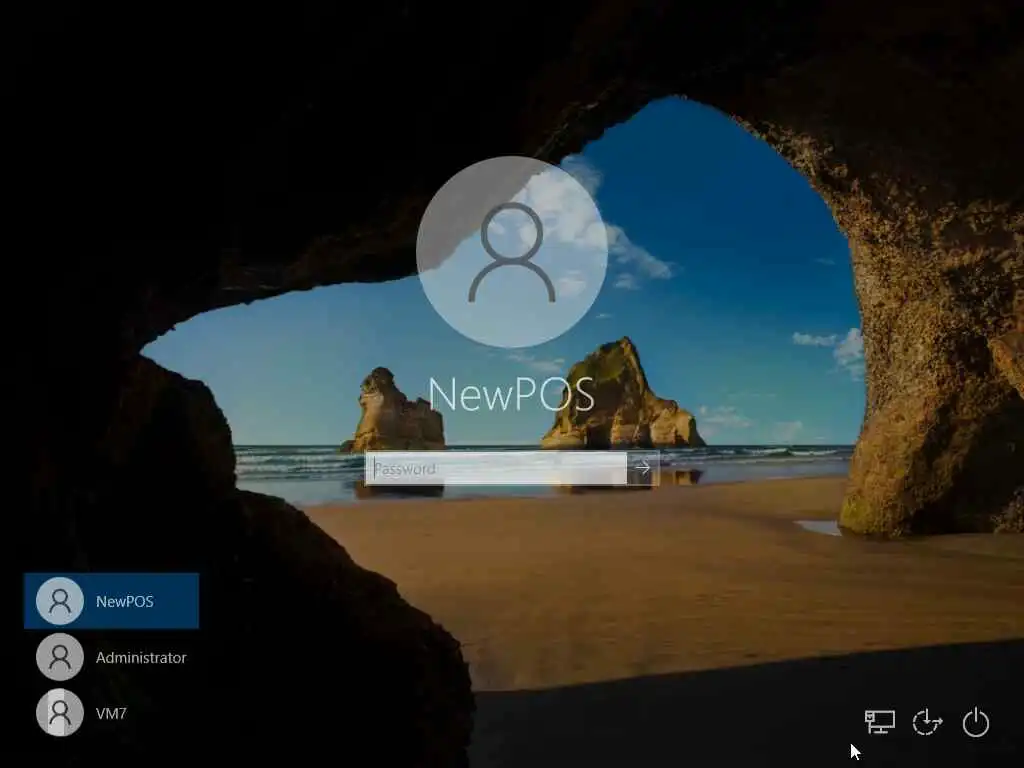Open Ease of Access options
This screenshot has width=1024, height=768.
click(x=927, y=722)
